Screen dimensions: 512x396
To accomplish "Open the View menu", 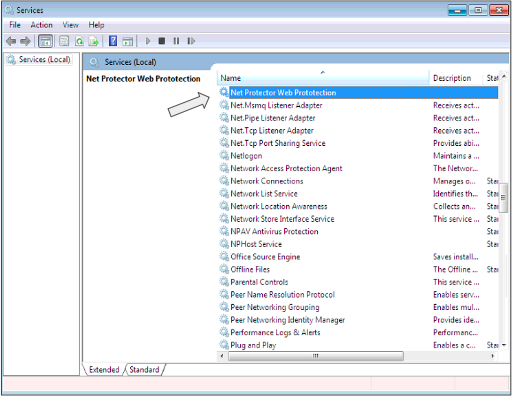I will [70, 25].
